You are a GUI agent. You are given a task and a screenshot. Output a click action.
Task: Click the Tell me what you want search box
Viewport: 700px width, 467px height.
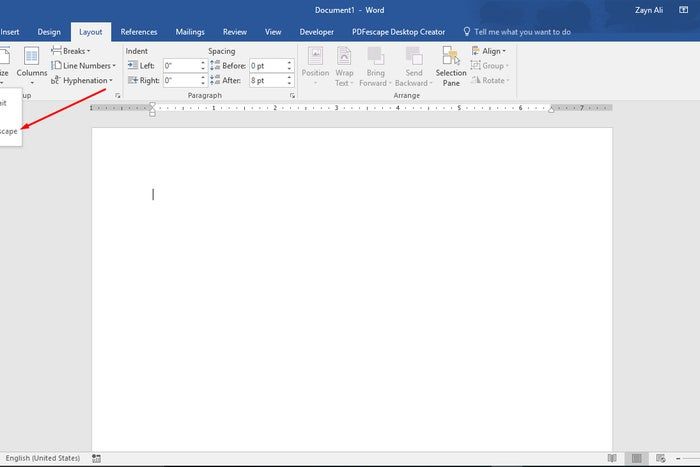(523, 32)
